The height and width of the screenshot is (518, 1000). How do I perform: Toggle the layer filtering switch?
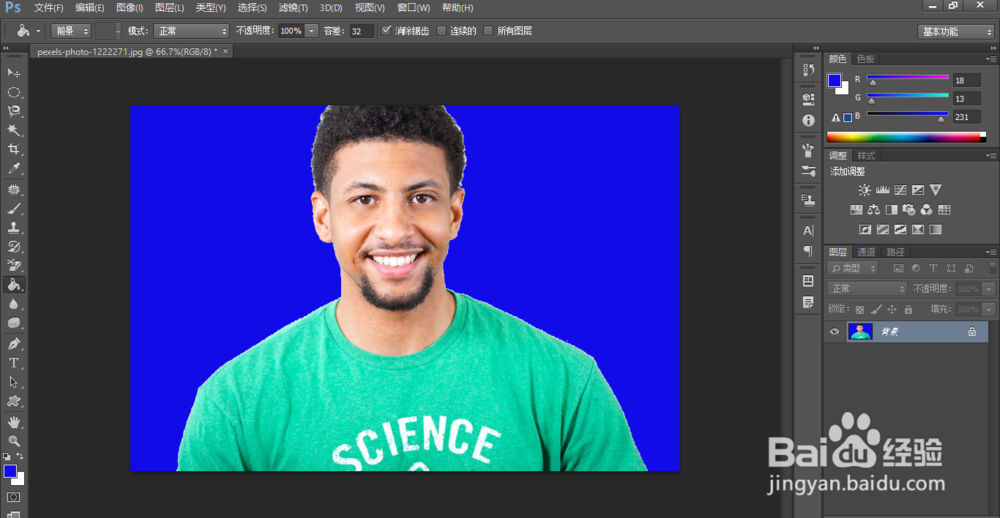tap(992, 268)
